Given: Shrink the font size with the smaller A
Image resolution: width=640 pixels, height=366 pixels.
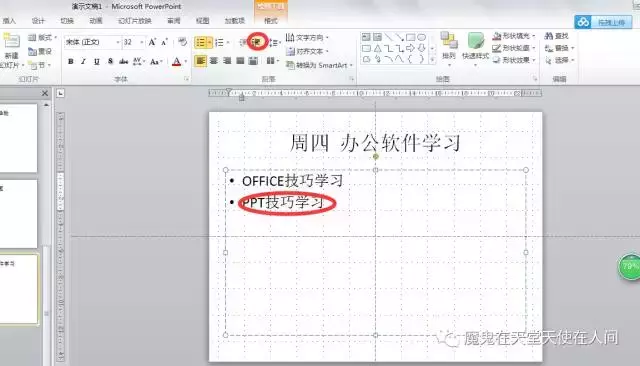Looking at the screenshot, I should 164,42.
